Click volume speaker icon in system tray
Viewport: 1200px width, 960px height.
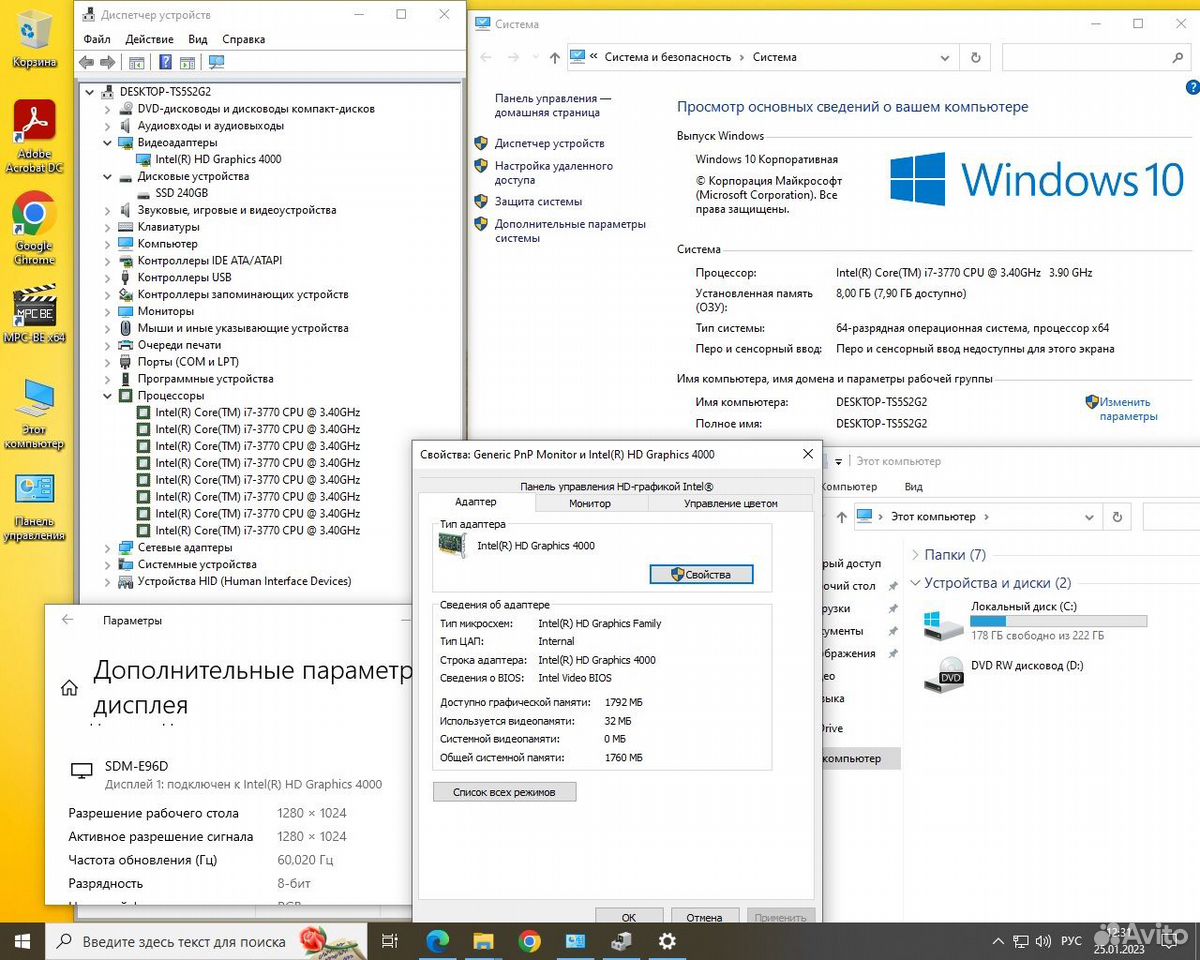point(1044,941)
